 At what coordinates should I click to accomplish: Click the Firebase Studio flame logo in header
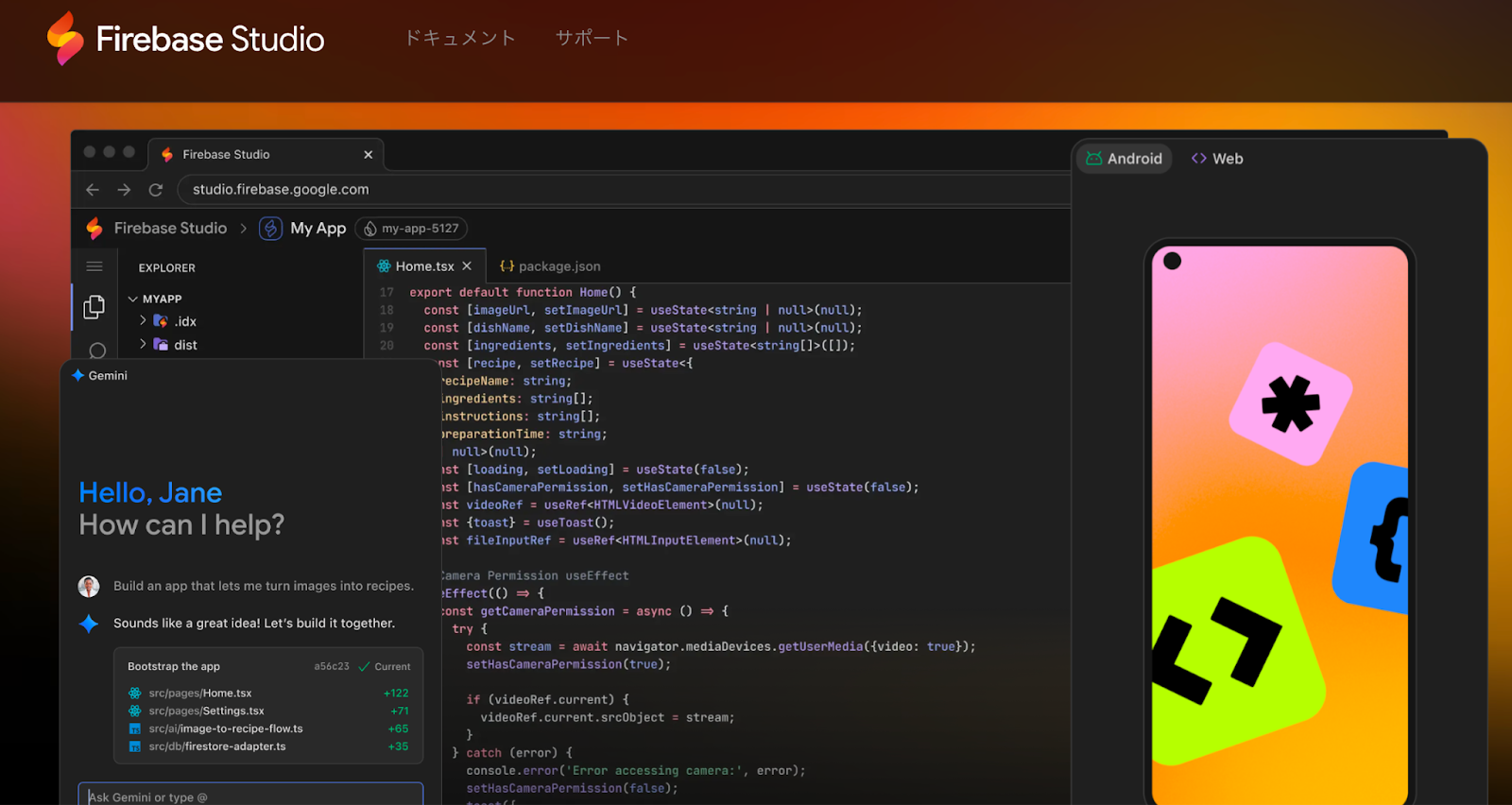click(65, 38)
